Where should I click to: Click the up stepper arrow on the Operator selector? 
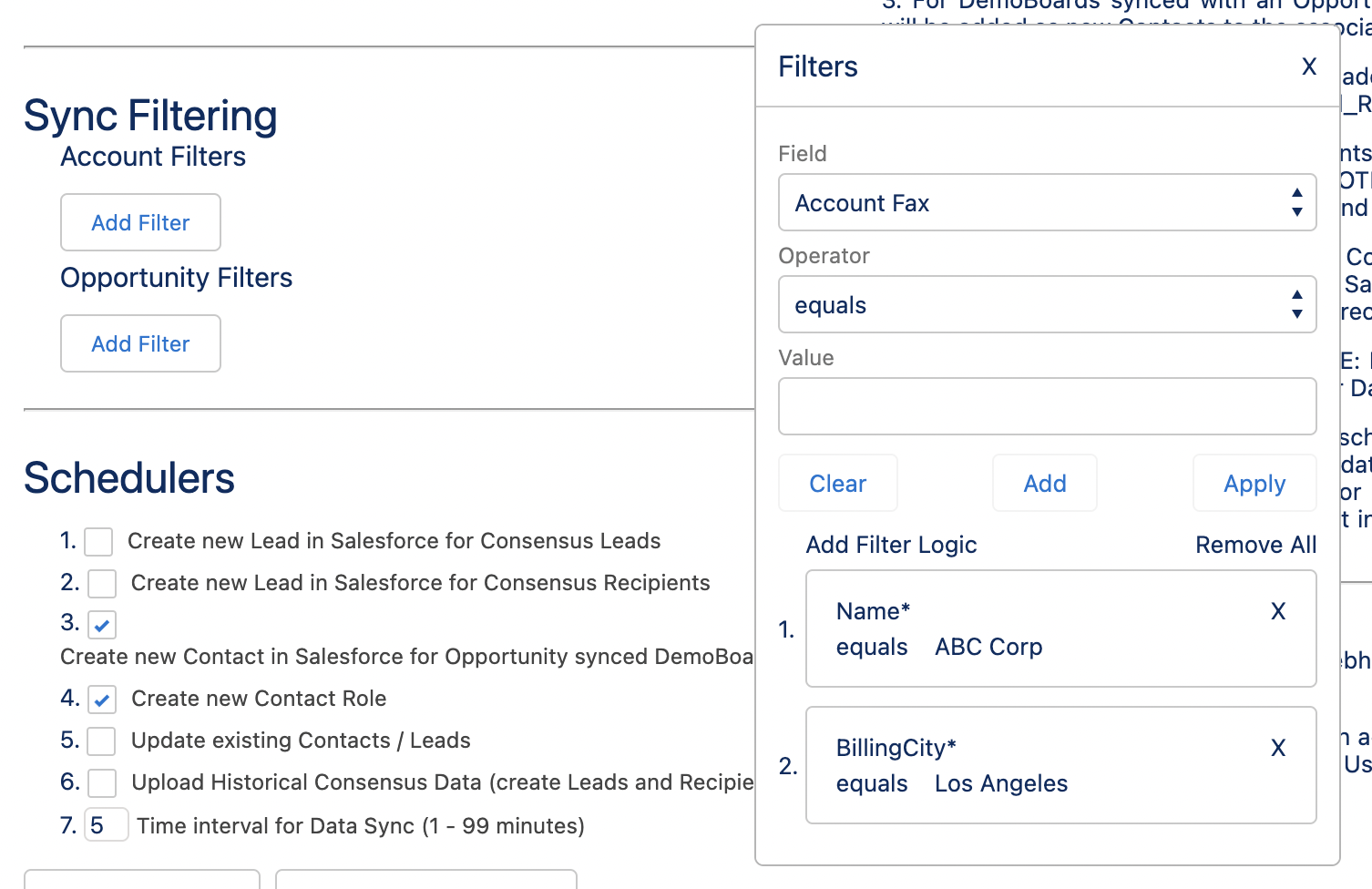pyautogui.click(x=1296, y=296)
